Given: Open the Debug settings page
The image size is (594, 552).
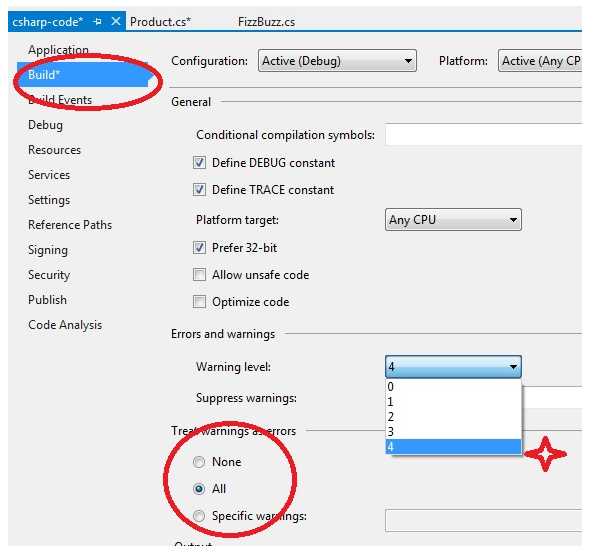Looking at the screenshot, I should (45, 125).
